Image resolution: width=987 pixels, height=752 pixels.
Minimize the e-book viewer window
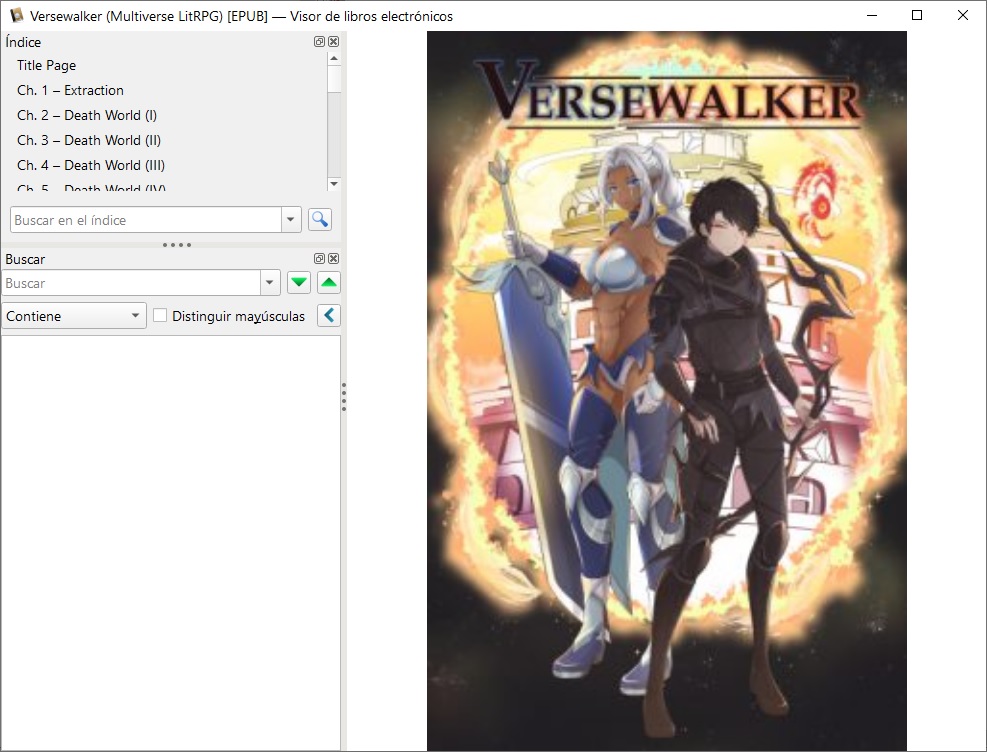[x=872, y=15]
